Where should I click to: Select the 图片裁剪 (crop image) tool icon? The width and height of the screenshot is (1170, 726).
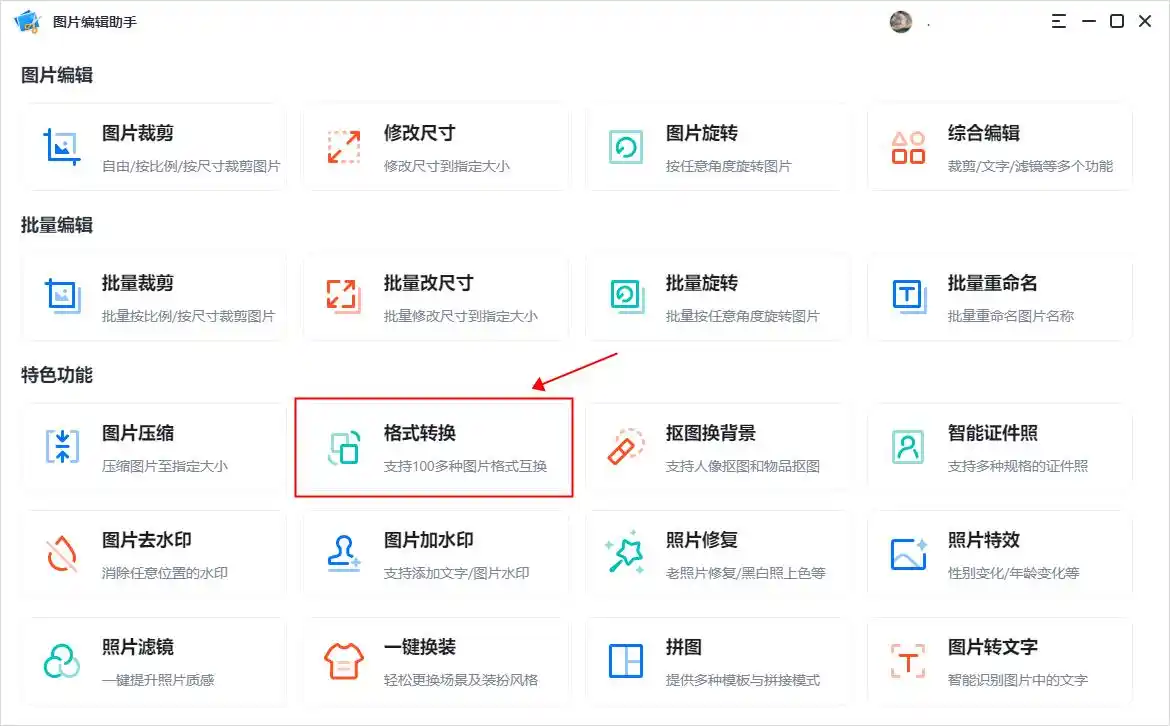pyautogui.click(x=61, y=146)
